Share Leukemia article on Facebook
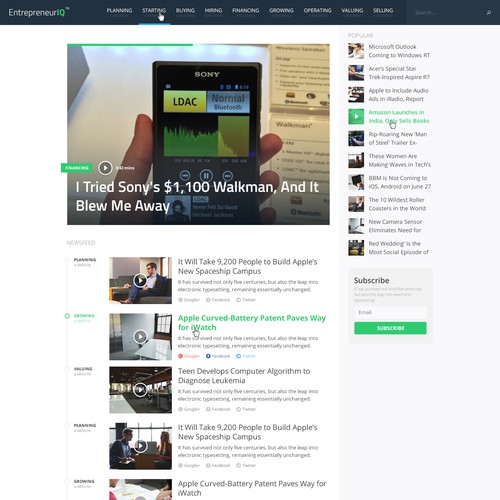500x500 pixels. click(218, 409)
